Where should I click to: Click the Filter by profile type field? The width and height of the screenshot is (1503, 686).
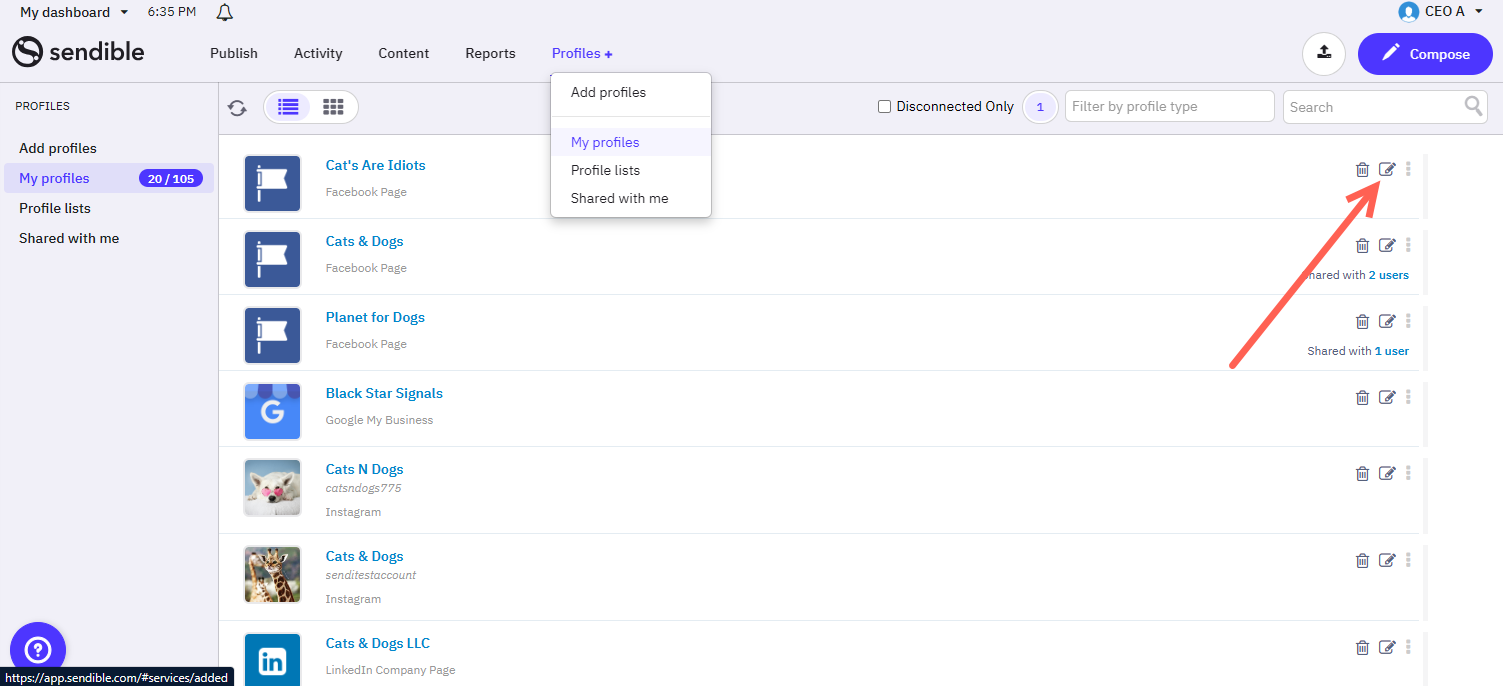[x=1170, y=107]
